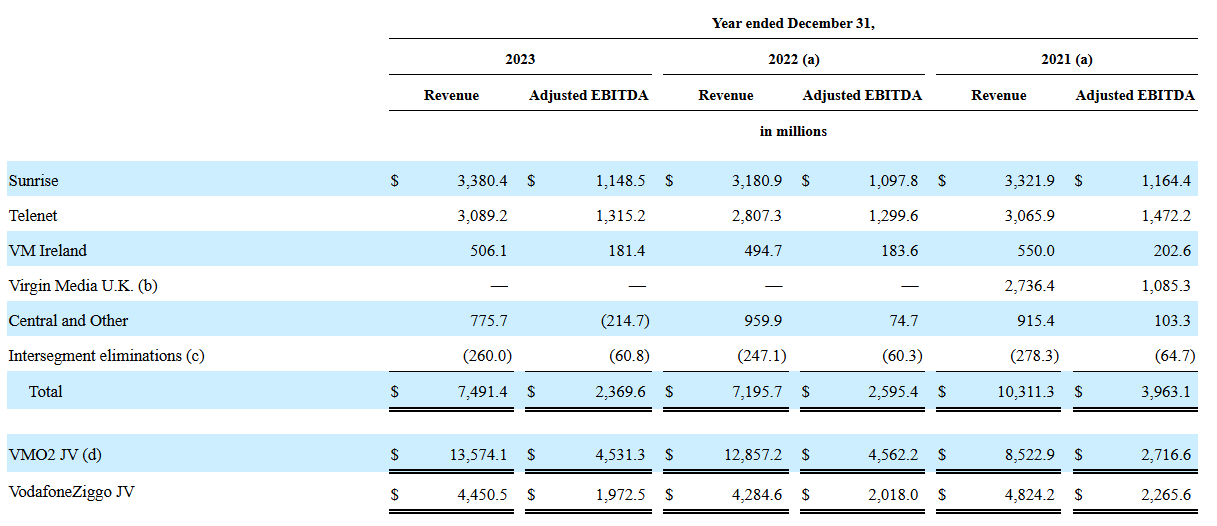The height and width of the screenshot is (526, 1217).
Task: Click Telenet 2023 Adjusted EBITDA 1,315.2
Action: click(620, 216)
